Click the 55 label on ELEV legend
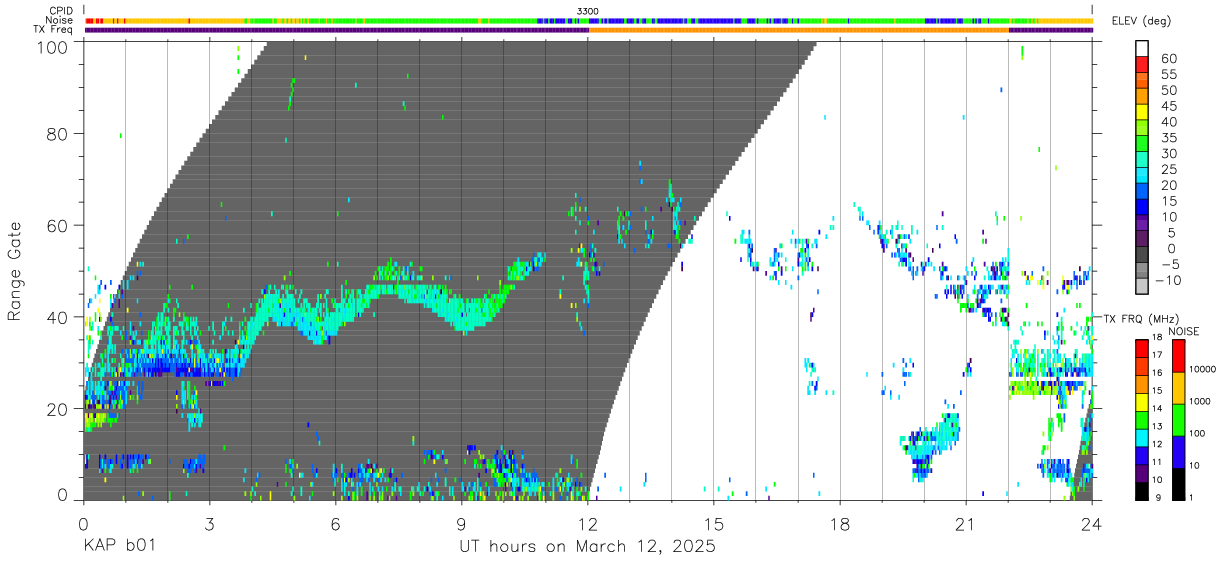This screenshot has height=567, width=1228. (1169, 74)
